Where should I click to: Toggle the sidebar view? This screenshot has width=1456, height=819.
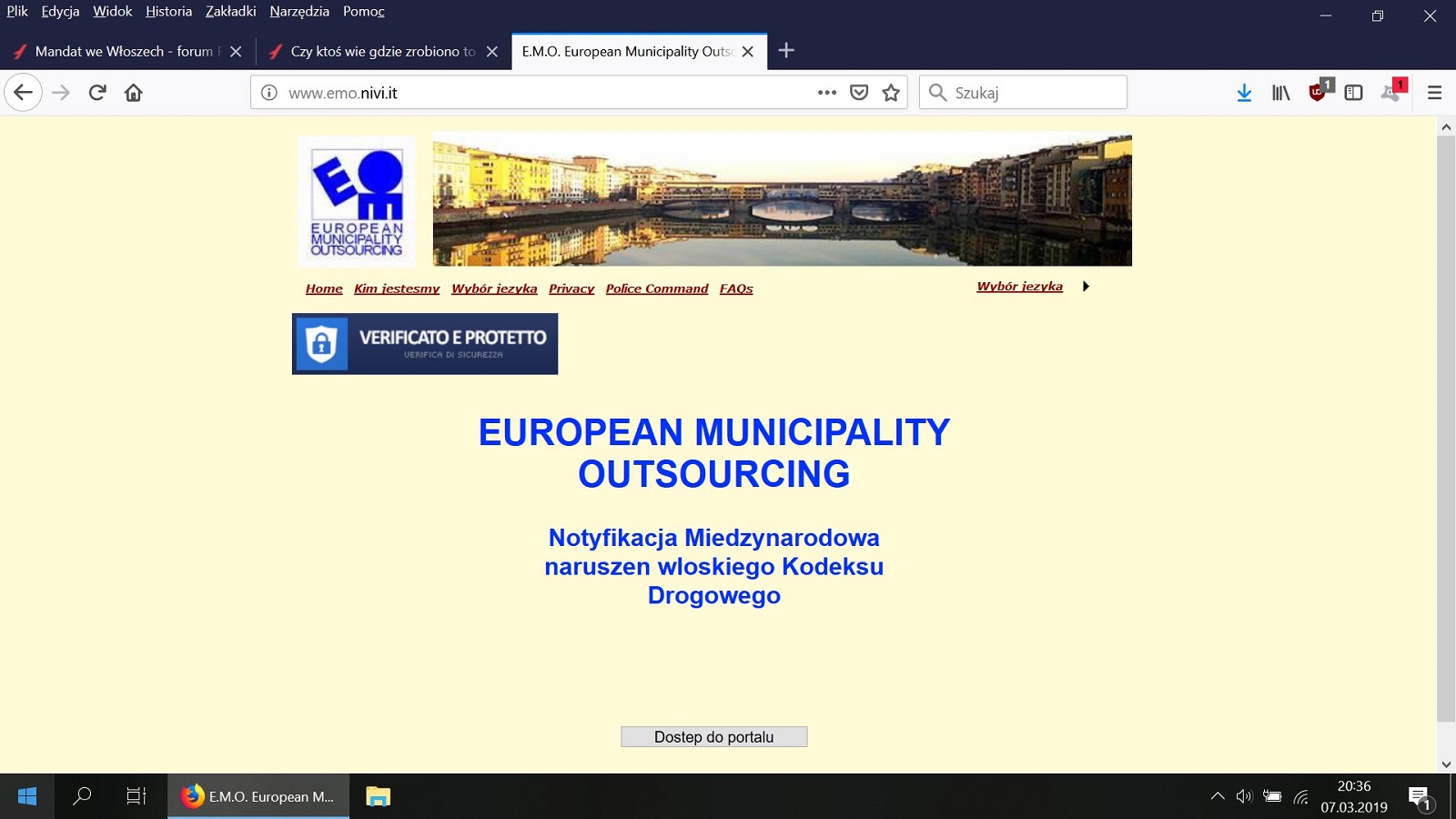point(1353,93)
